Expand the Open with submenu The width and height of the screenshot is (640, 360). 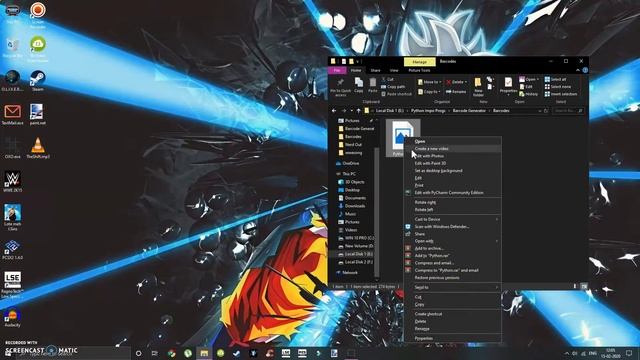(452, 241)
